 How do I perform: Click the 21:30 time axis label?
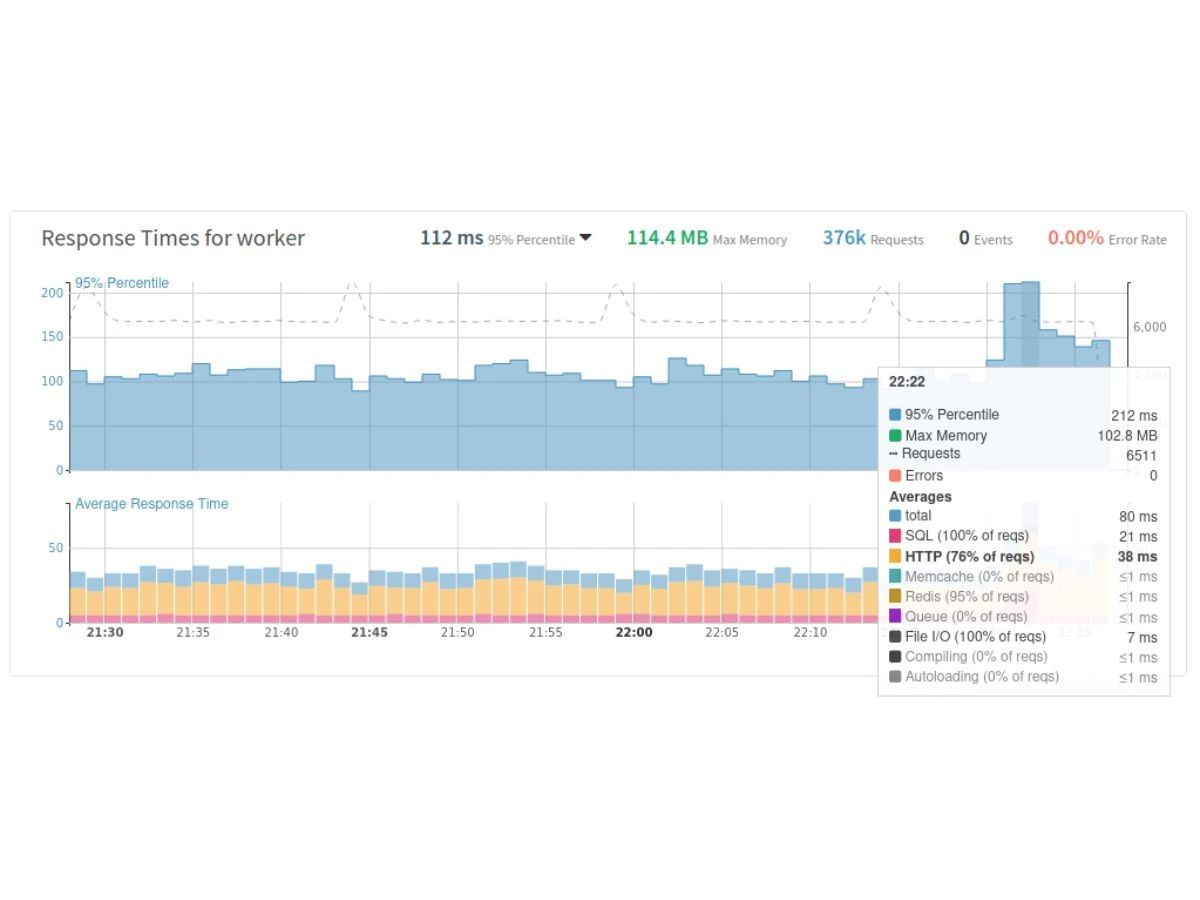pyautogui.click(x=105, y=633)
